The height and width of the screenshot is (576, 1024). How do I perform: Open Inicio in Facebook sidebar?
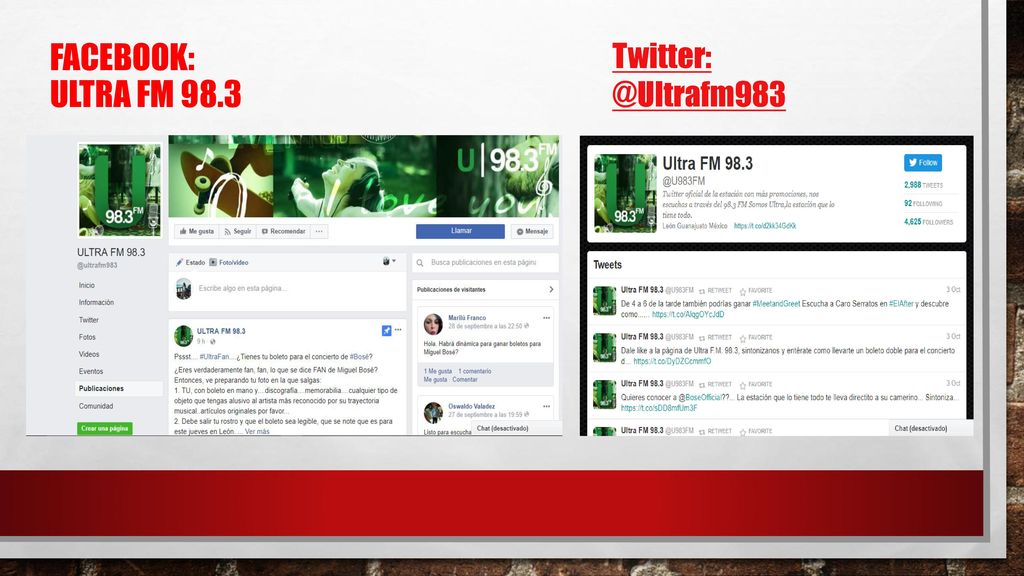tap(87, 285)
